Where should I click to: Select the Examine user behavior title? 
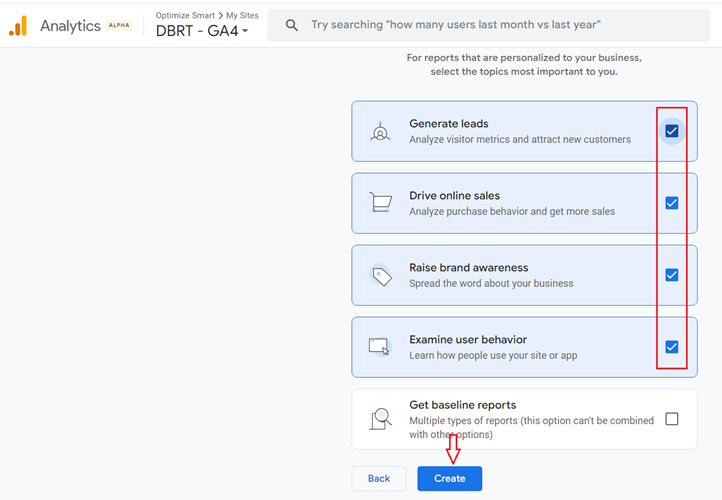pyautogui.click(x=468, y=339)
